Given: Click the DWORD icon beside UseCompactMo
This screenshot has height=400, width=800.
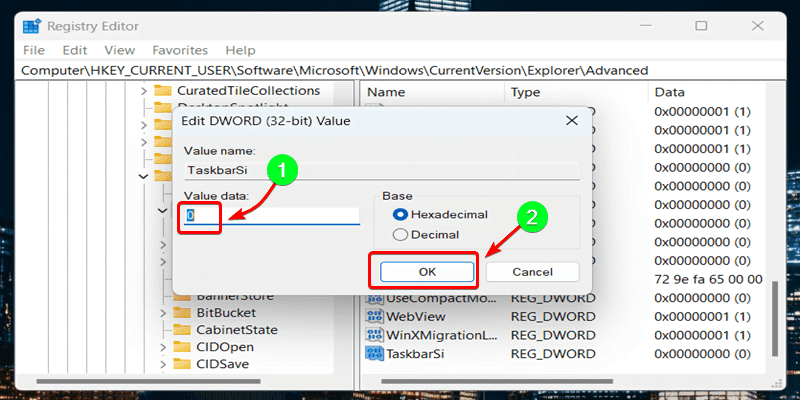Looking at the screenshot, I should 374,298.
